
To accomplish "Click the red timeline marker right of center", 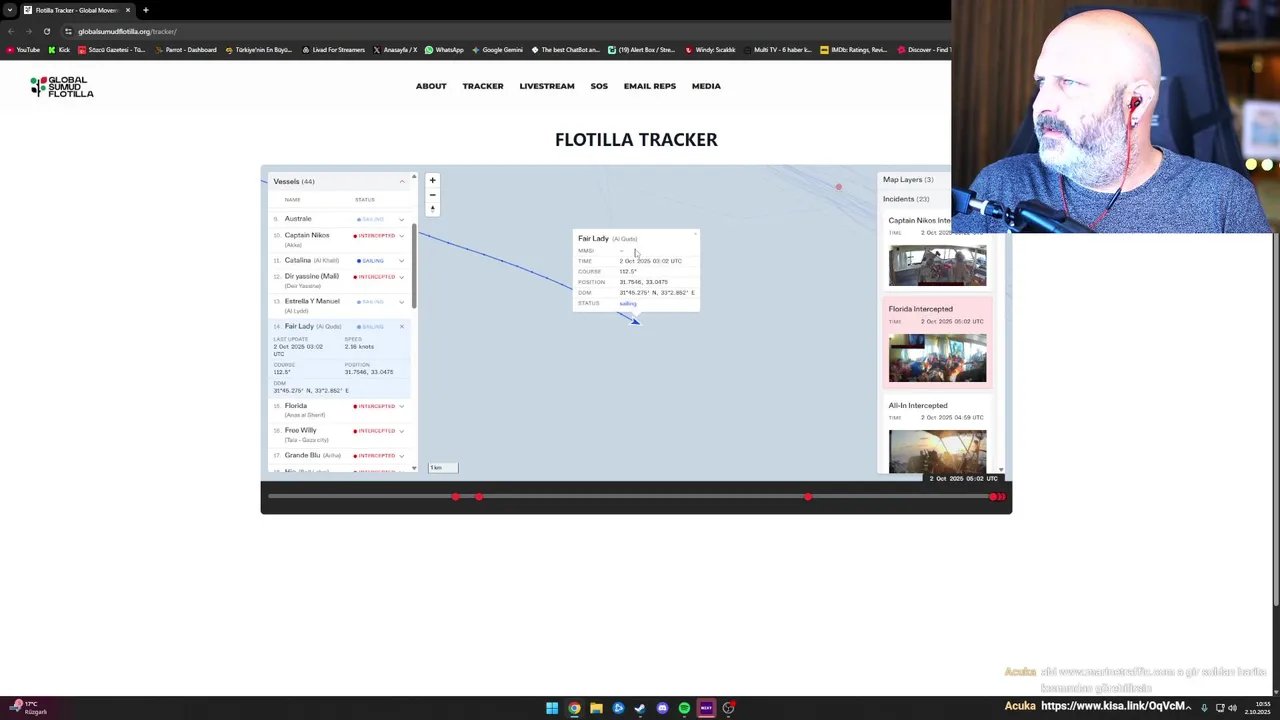I will [808, 496].
